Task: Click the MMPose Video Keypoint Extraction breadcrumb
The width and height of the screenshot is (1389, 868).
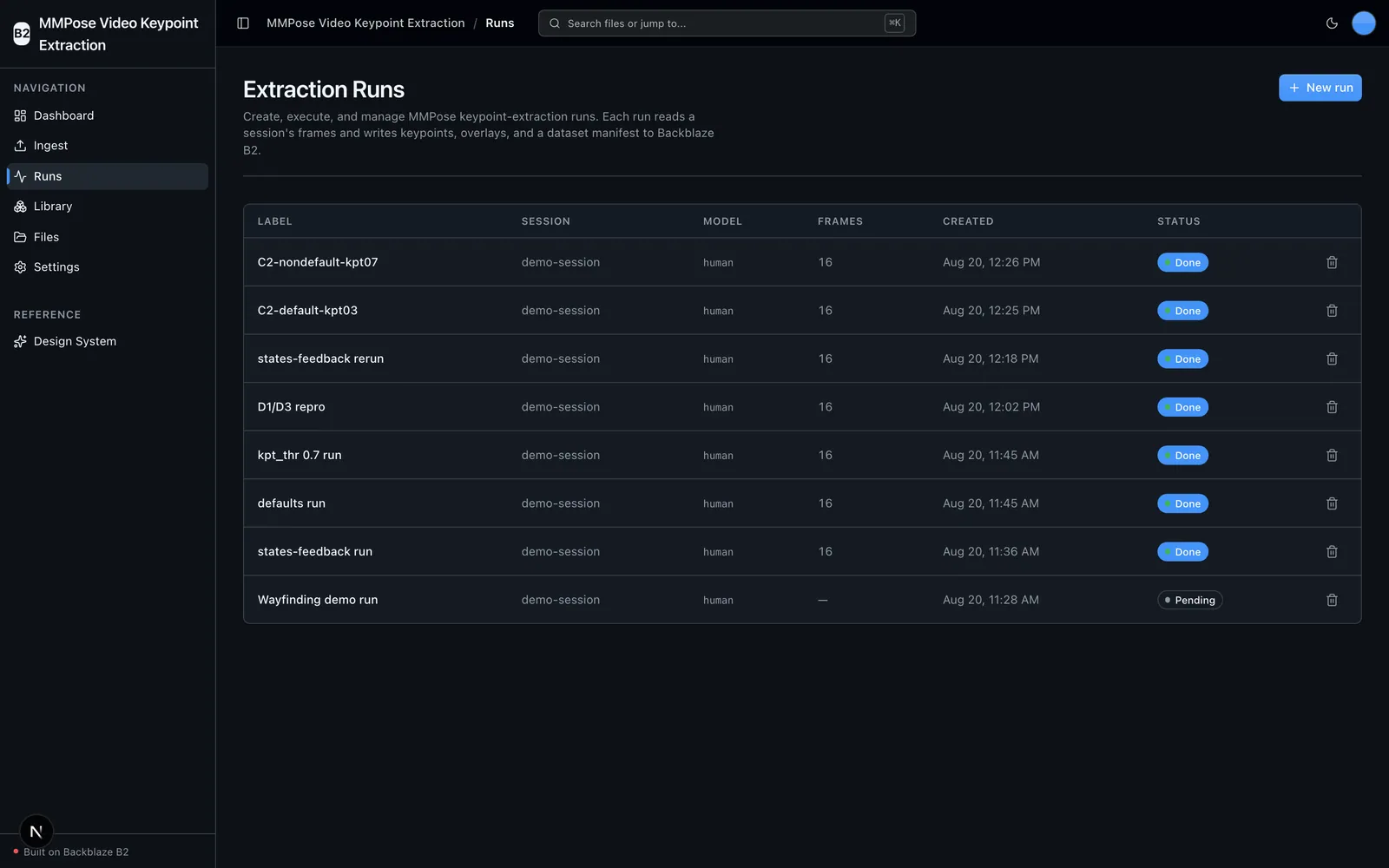Action: tap(365, 23)
